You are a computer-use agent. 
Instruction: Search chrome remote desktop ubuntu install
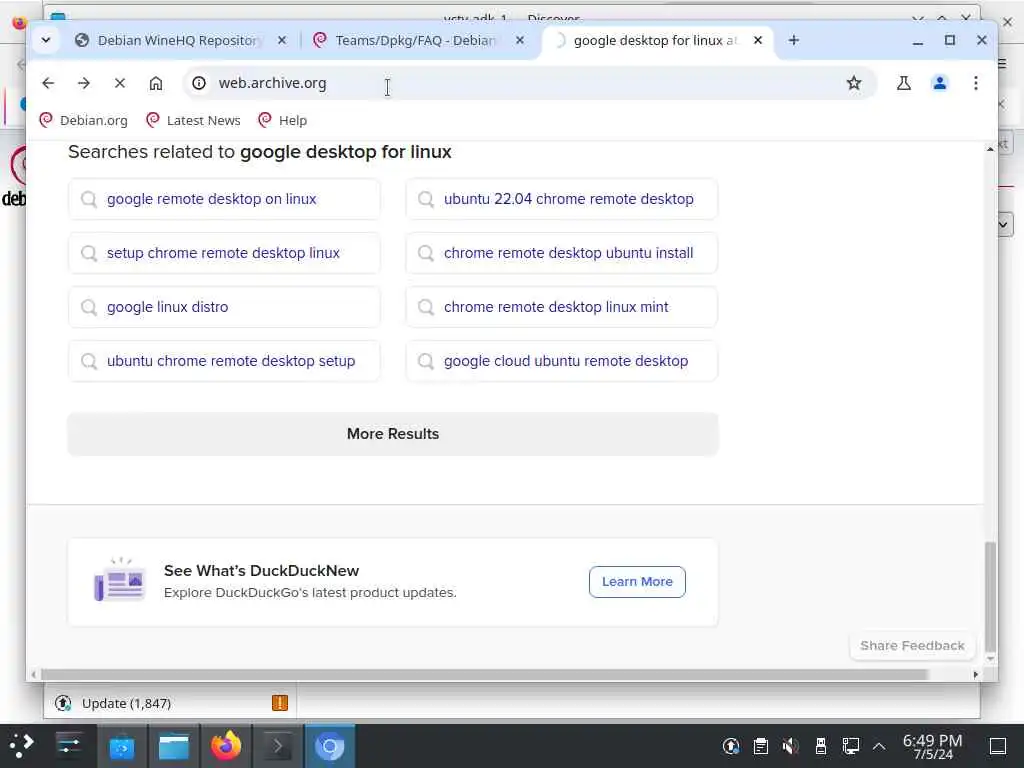[562, 253]
